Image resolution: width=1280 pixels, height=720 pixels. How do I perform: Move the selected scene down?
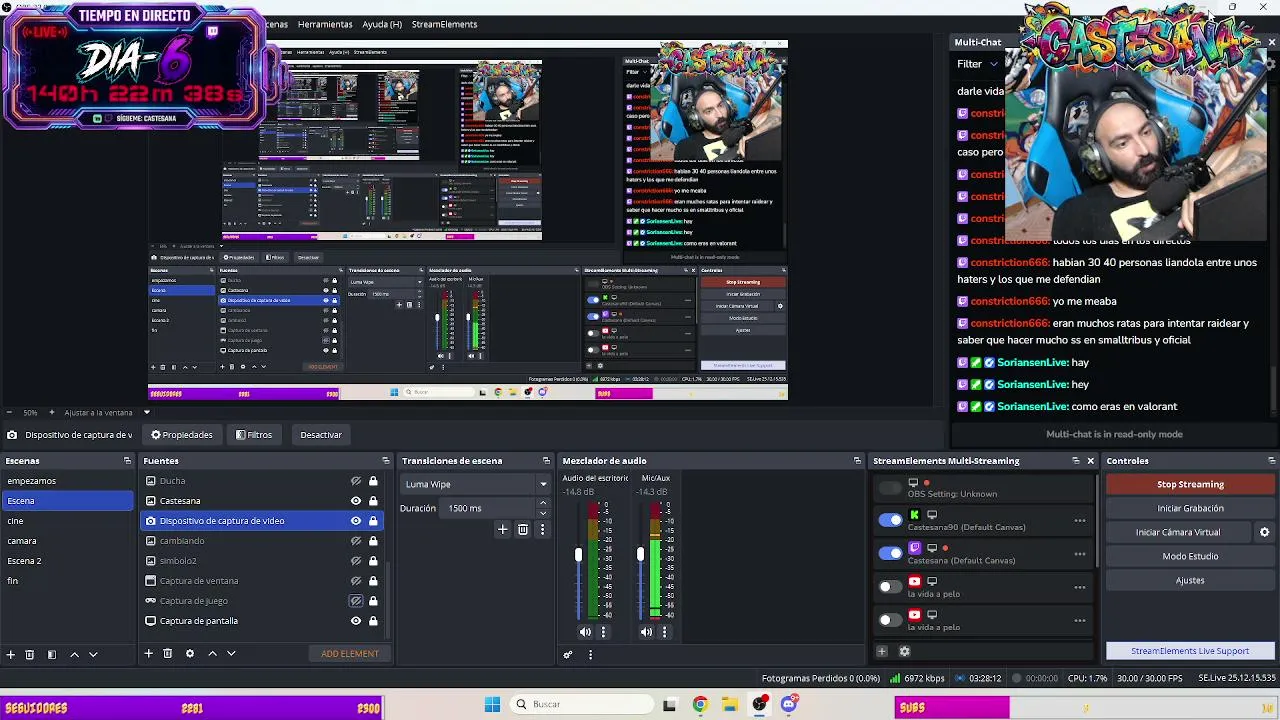[x=93, y=654]
